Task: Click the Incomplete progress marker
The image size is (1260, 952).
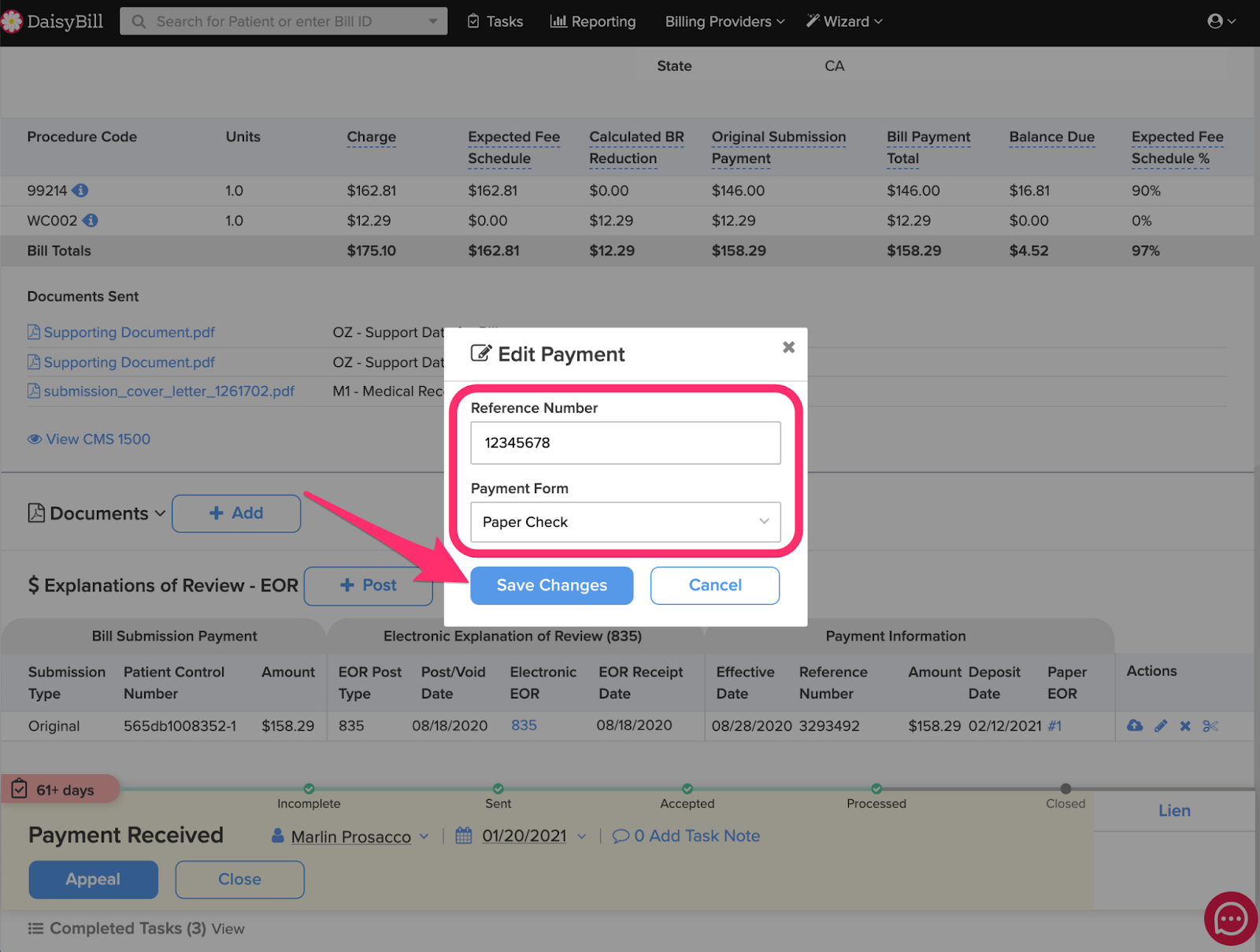Action: point(309,789)
